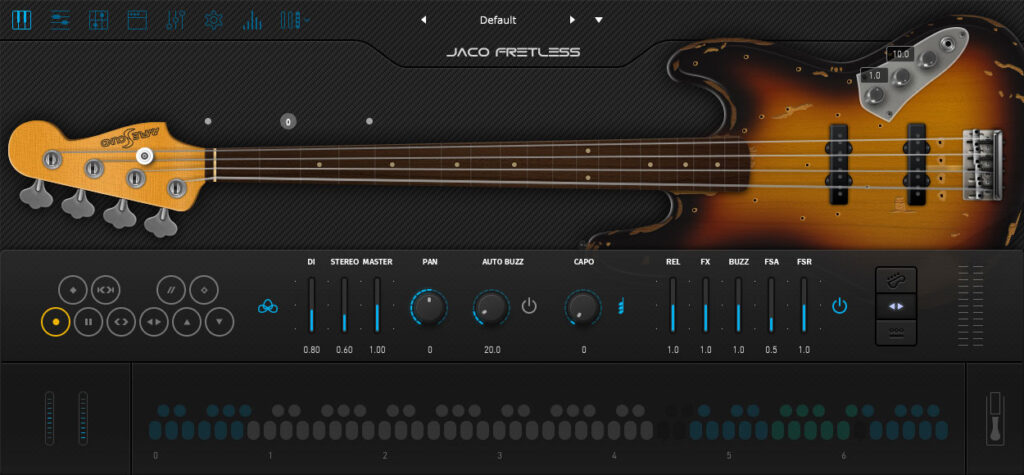This screenshot has height=475, width=1024.
Task: Adjust the FSA slider
Action: [x=771, y=305]
